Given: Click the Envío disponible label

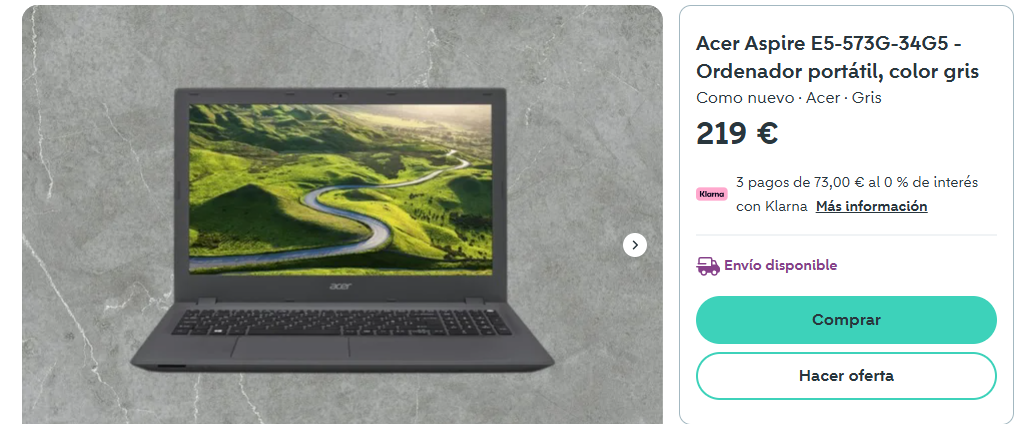Looking at the screenshot, I should pyautogui.click(x=780, y=265).
